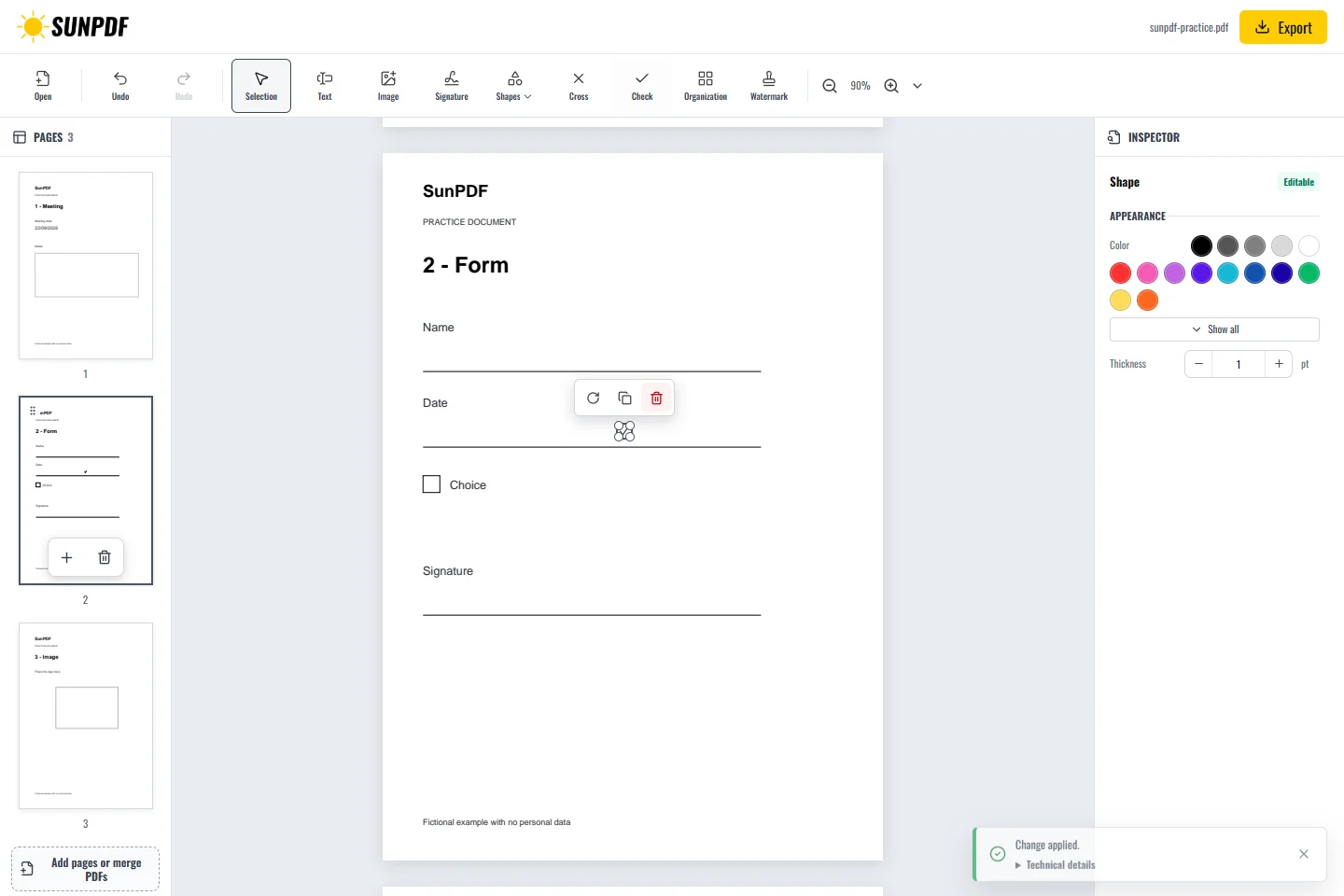1344x896 pixels.
Task: Add a Signature from the toolbar
Action: click(452, 86)
